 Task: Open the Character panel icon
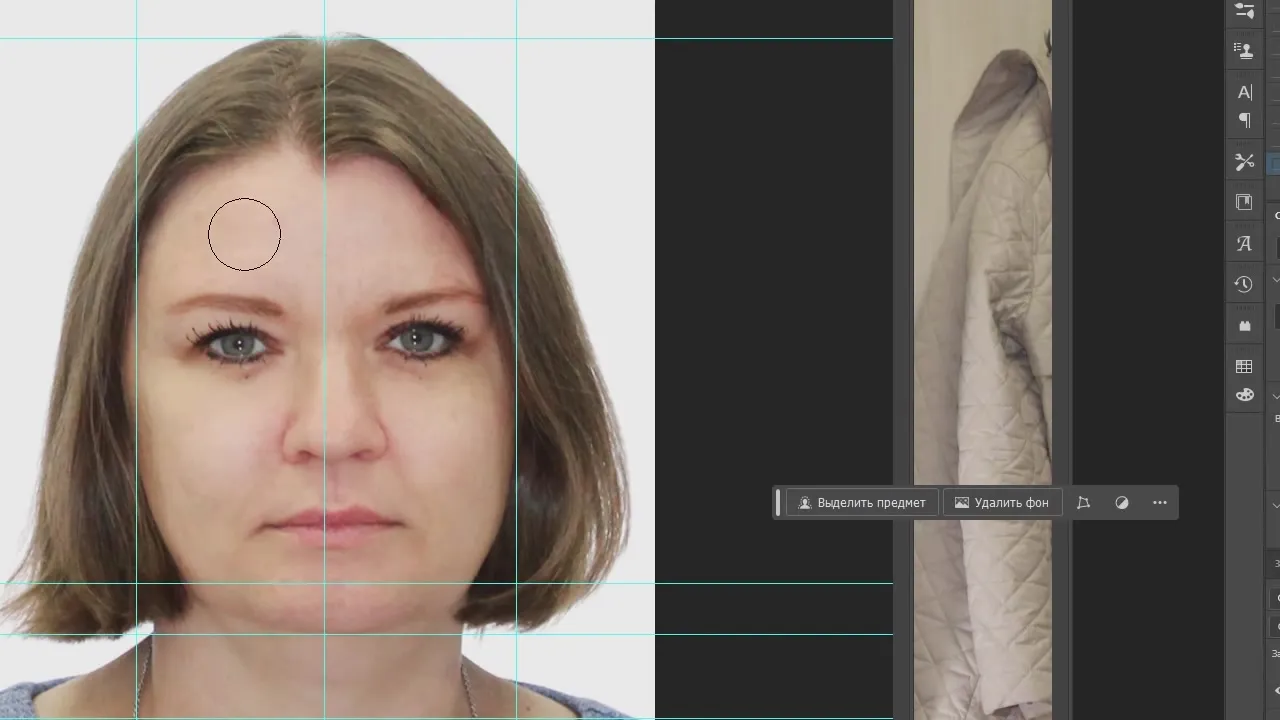pyautogui.click(x=1244, y=92)
